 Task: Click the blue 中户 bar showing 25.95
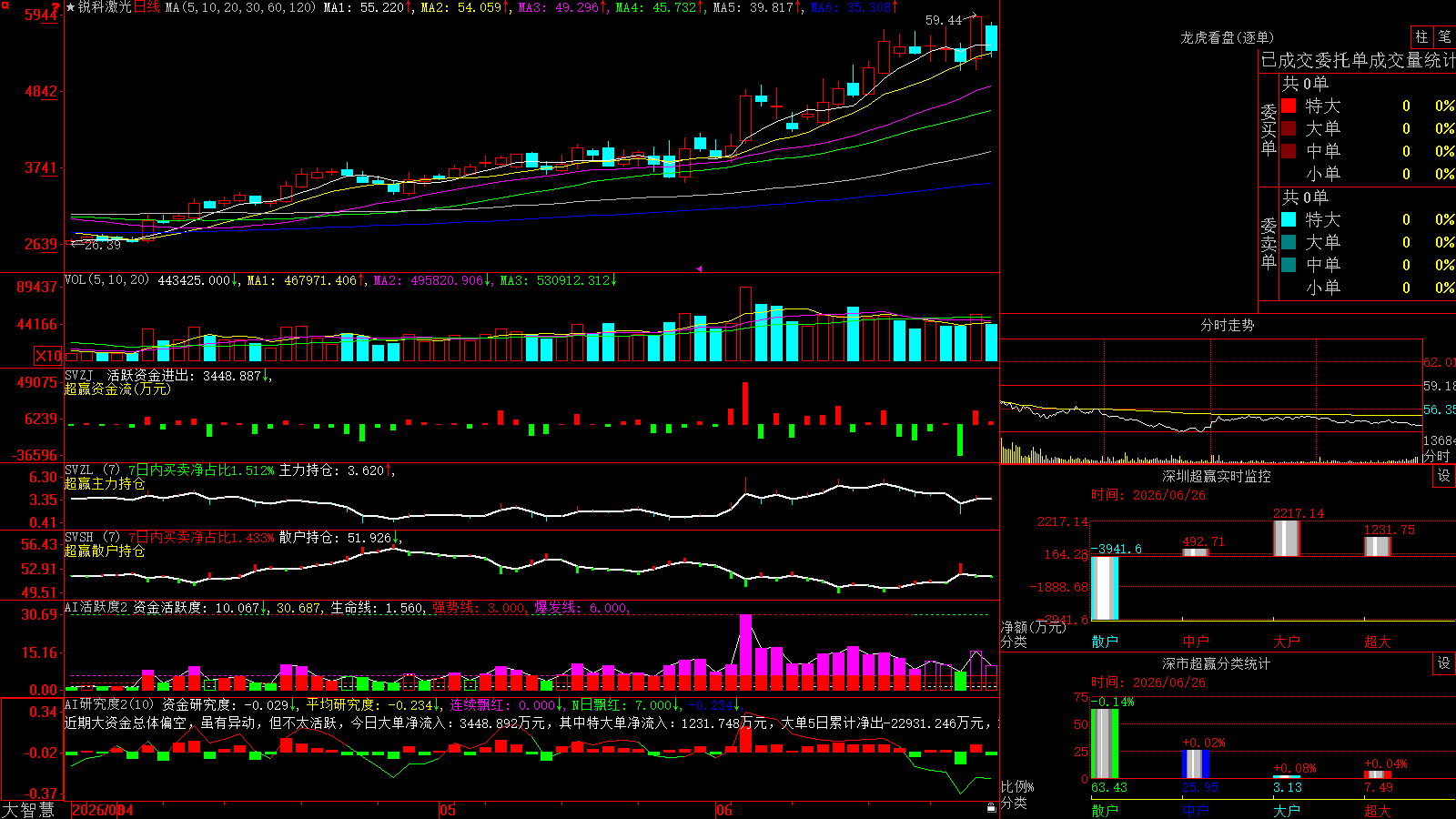point(1196,763)
